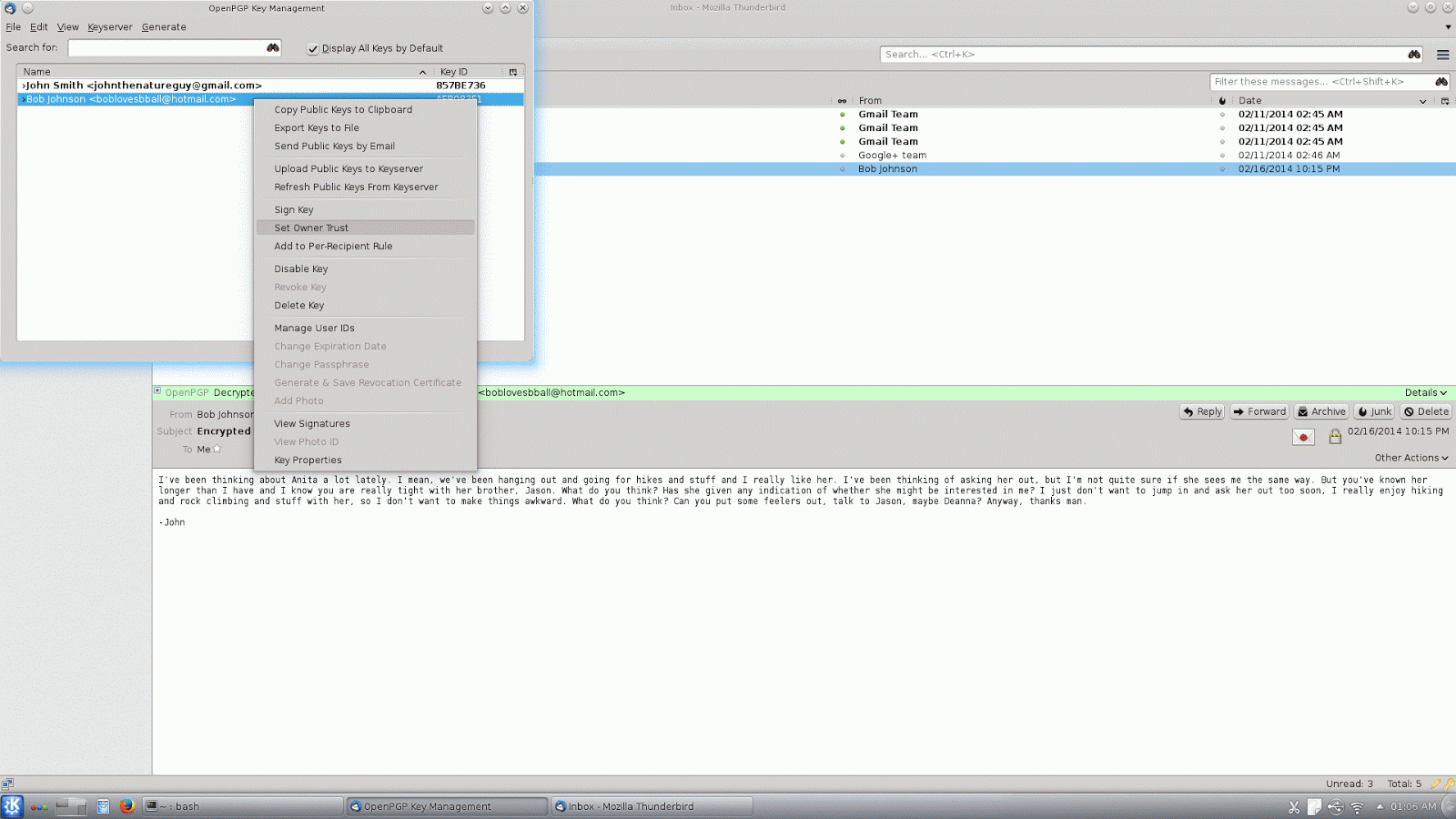Expand the OpenPGP status bar plus box

(x=157, y=391)
